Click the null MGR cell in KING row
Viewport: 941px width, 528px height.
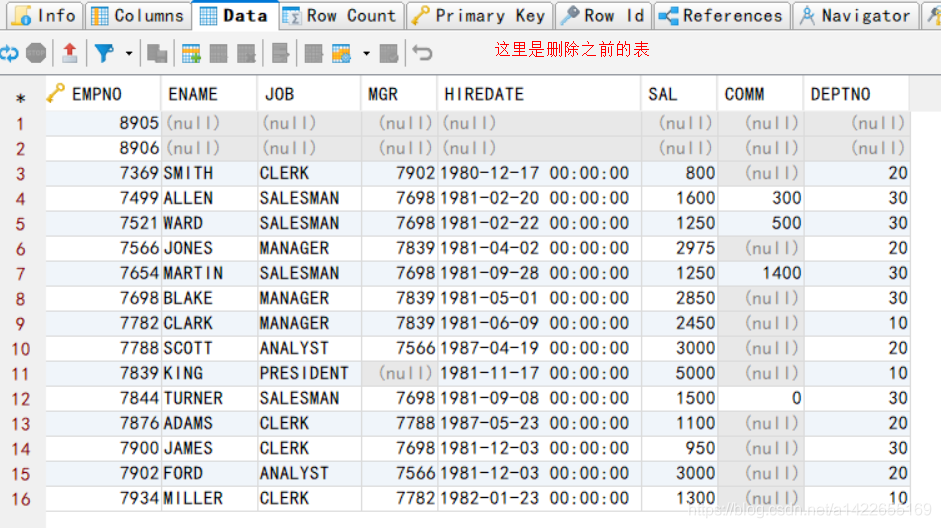coord(400,373)
